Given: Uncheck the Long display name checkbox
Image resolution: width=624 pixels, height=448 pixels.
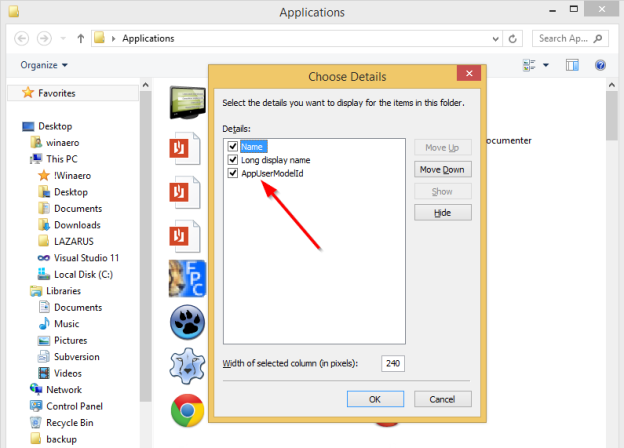Looking at the screenshot, I should [x=233, y=160].
